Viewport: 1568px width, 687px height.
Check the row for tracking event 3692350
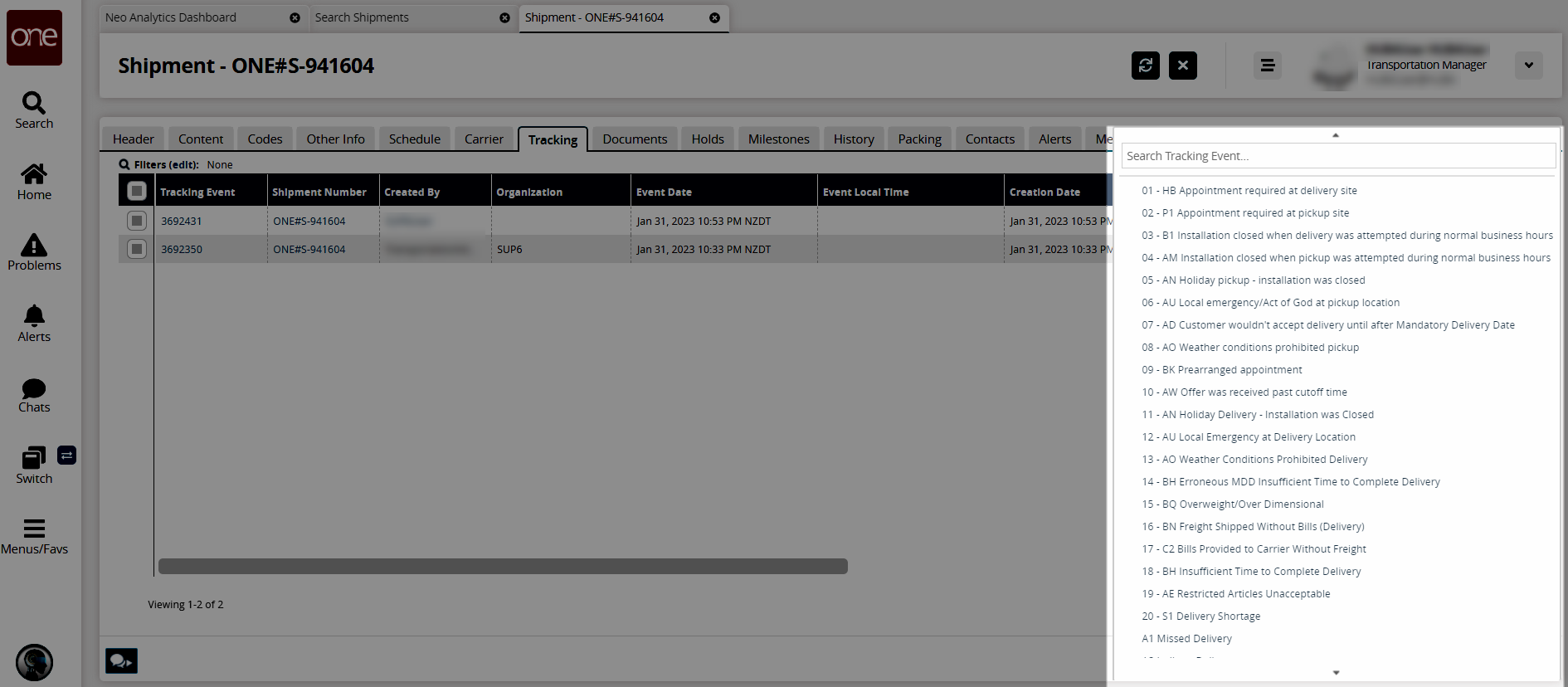point(137,249)
